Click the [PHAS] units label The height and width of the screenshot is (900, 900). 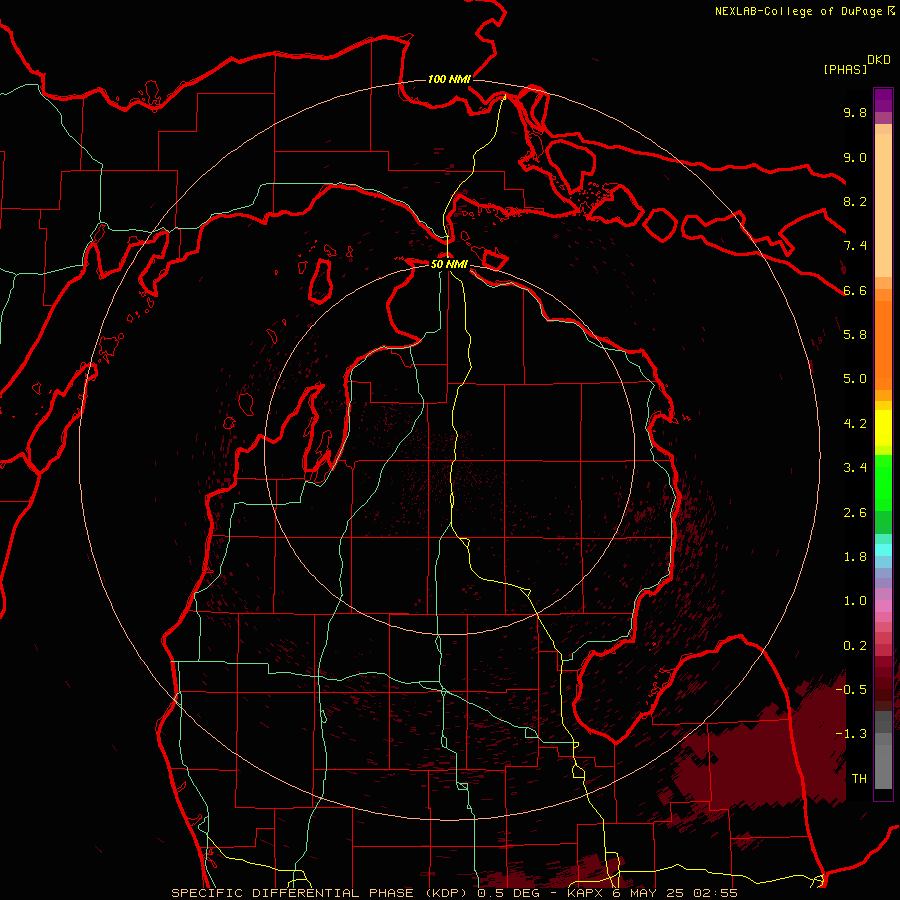845,69
